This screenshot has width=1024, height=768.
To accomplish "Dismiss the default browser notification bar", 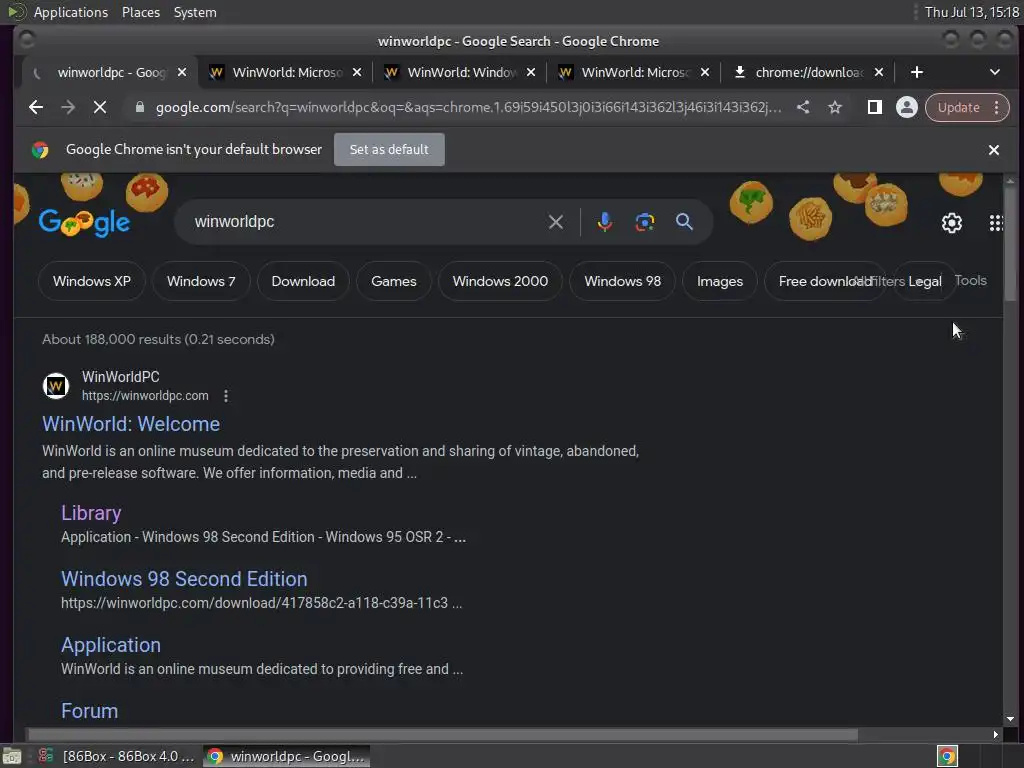I will tap(994, 150).
